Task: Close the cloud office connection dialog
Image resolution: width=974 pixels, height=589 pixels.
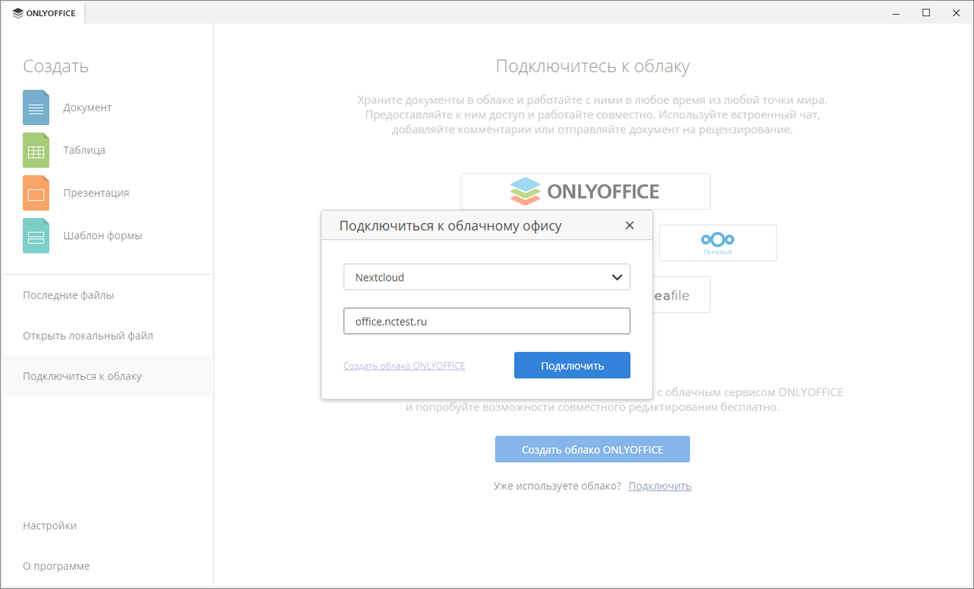Action: pos(629,225)
